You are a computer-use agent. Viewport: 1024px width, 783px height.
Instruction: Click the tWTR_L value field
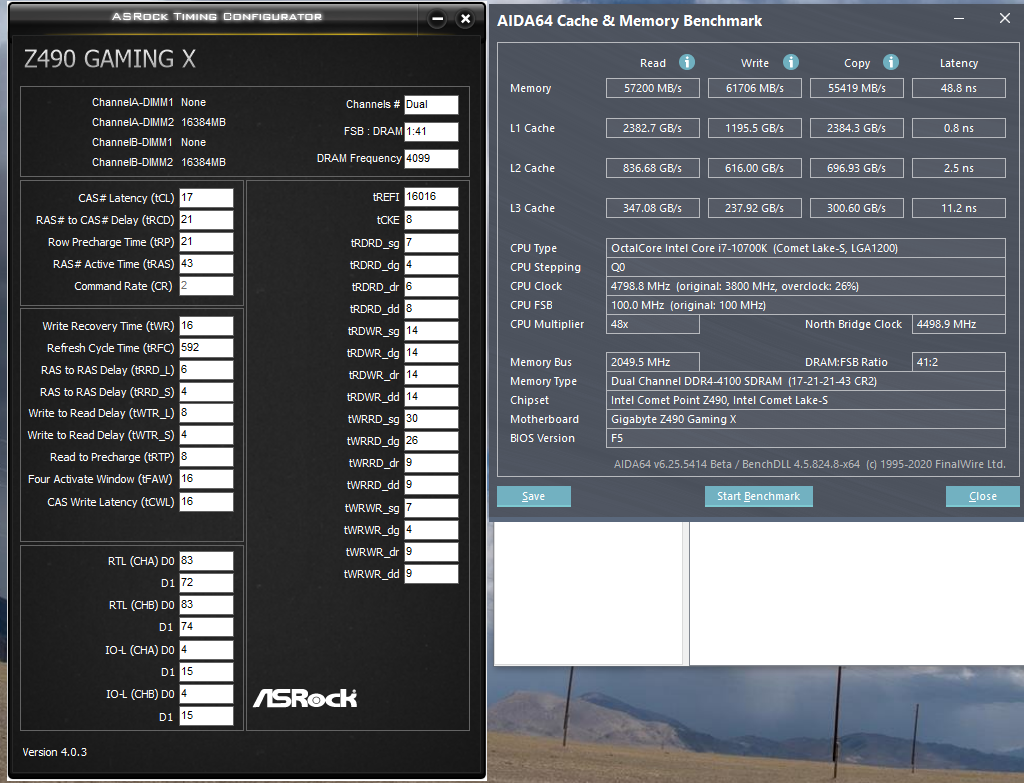pyautogui.click(x=206, y=413)
